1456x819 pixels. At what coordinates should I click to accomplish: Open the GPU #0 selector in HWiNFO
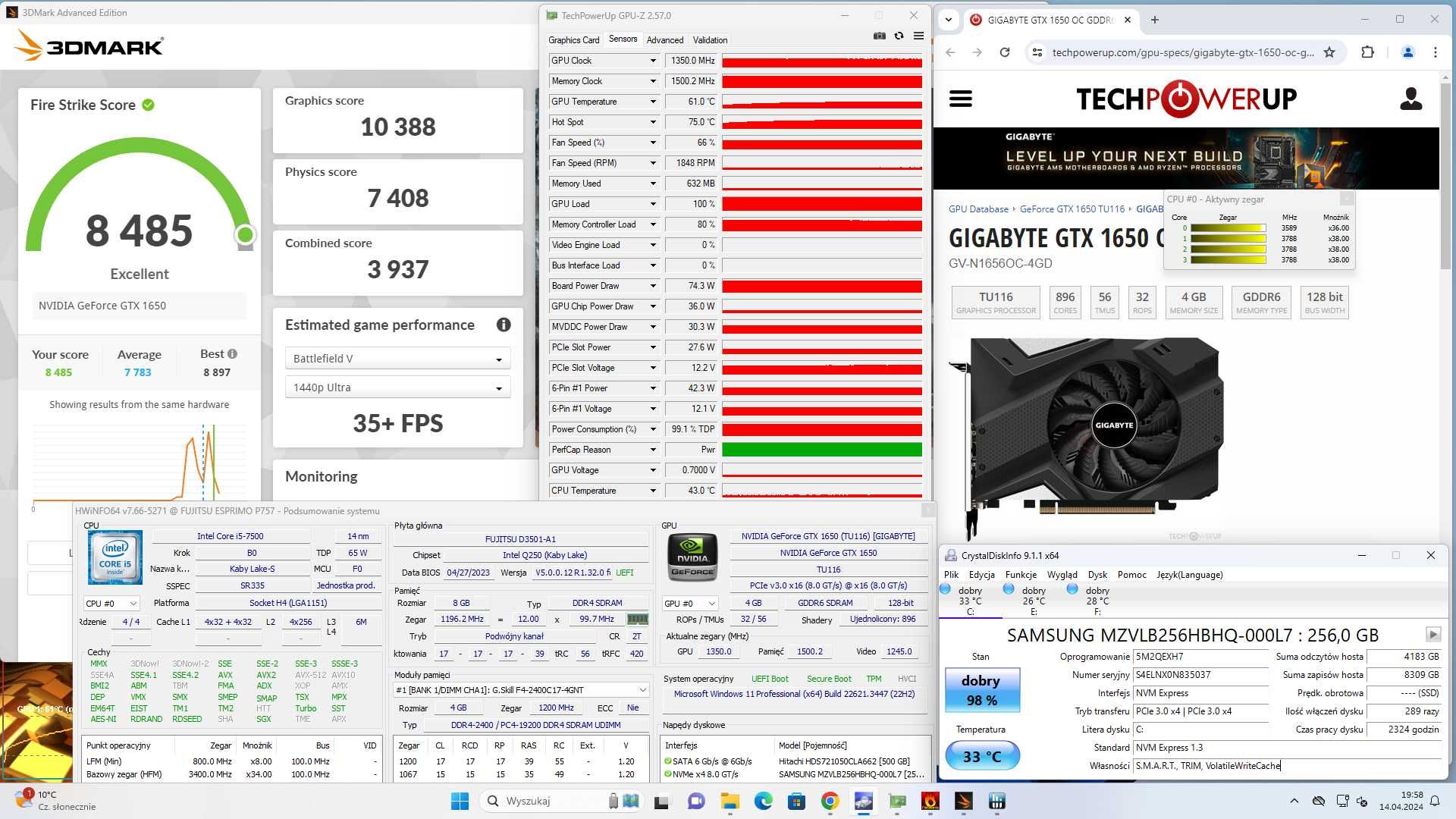click(x=690, y=604)
